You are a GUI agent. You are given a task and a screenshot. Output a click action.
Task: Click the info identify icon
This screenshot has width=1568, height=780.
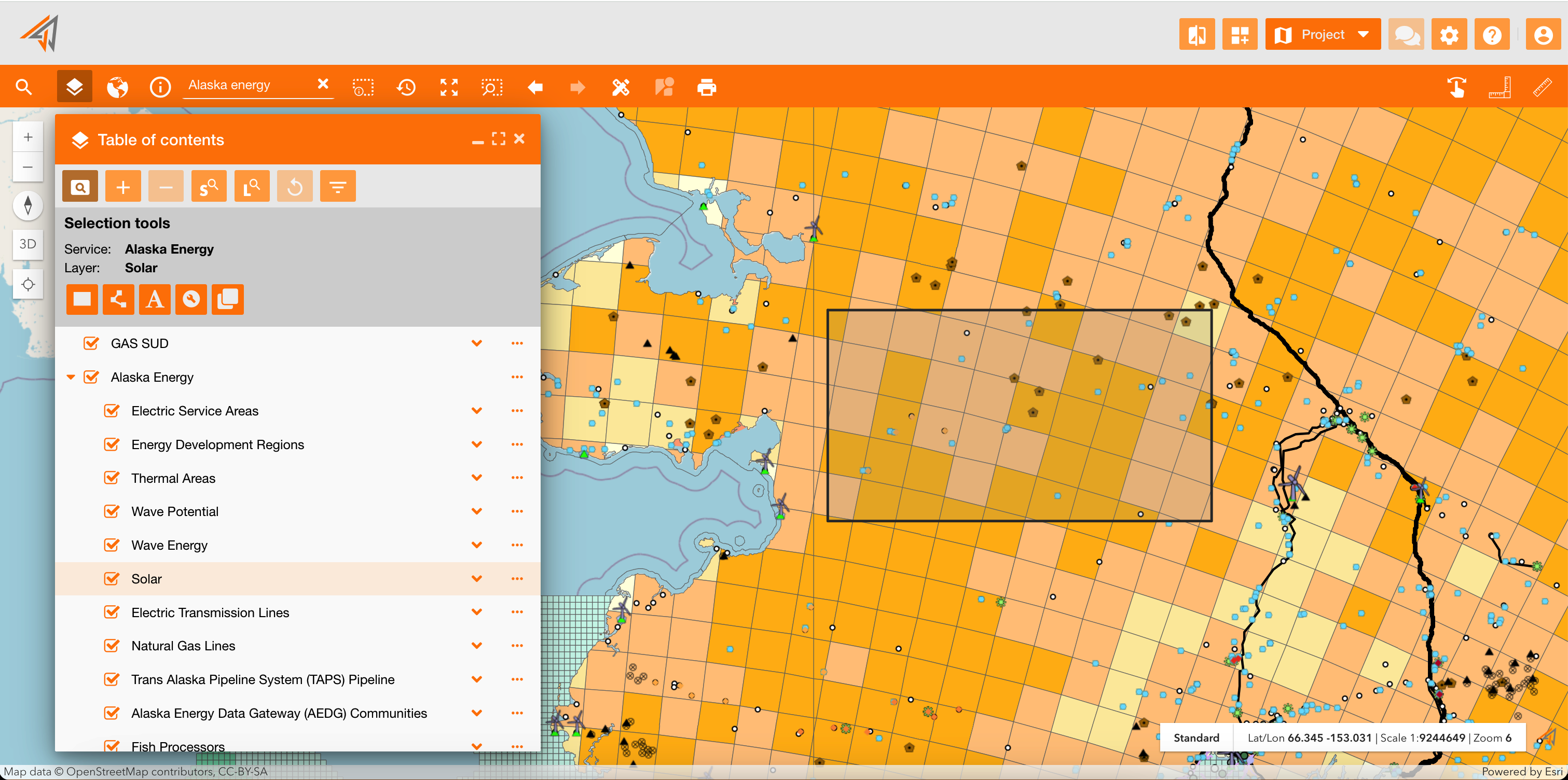160,87
